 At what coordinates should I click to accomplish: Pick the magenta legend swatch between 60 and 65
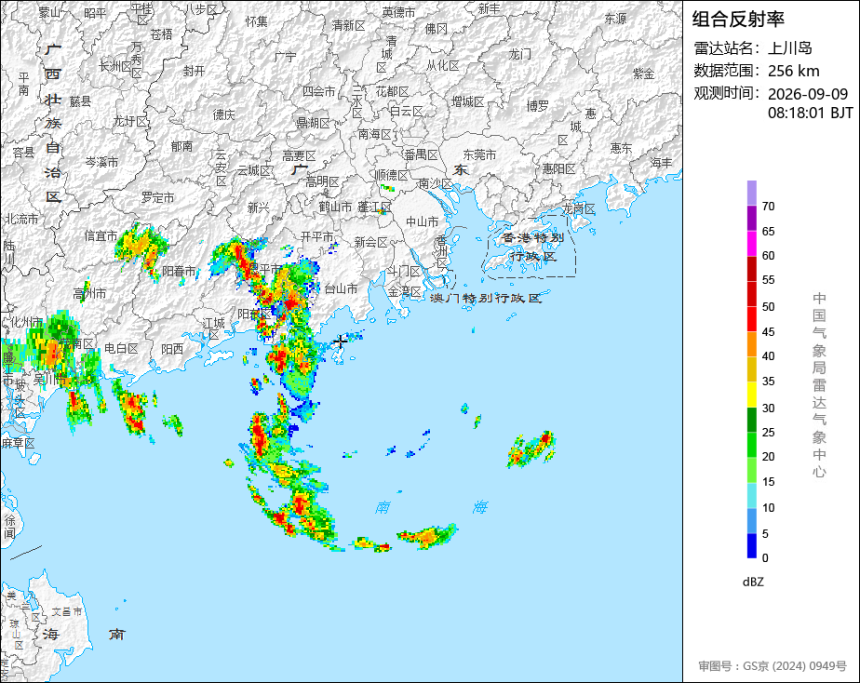pyautogui.click(x=751, y=243)
